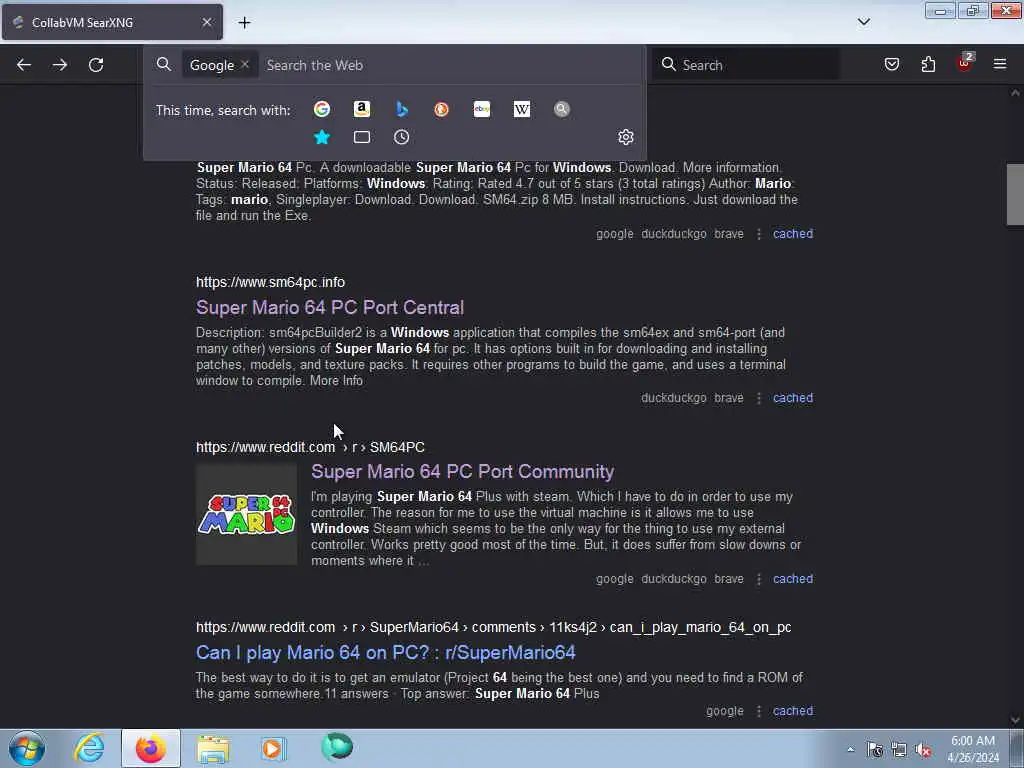The height and width of the screenshot is (768, 1024).
Task: Choose the gray magnifier search engine icon
Action: tap(562, 109)
